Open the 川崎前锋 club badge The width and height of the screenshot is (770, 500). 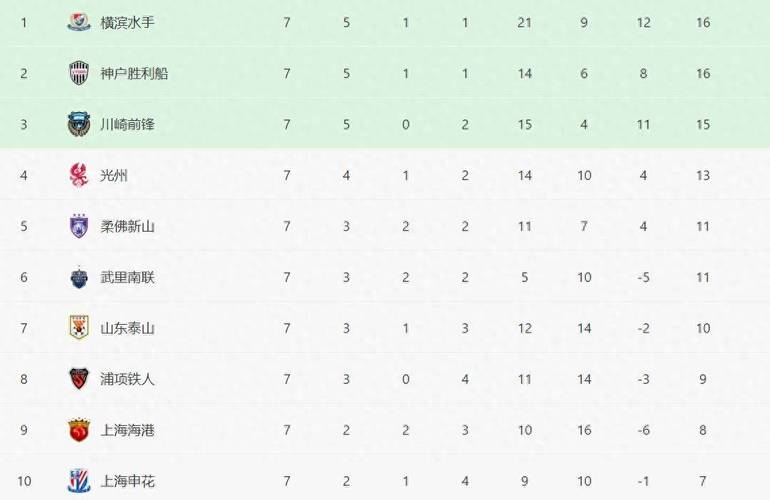79,124
